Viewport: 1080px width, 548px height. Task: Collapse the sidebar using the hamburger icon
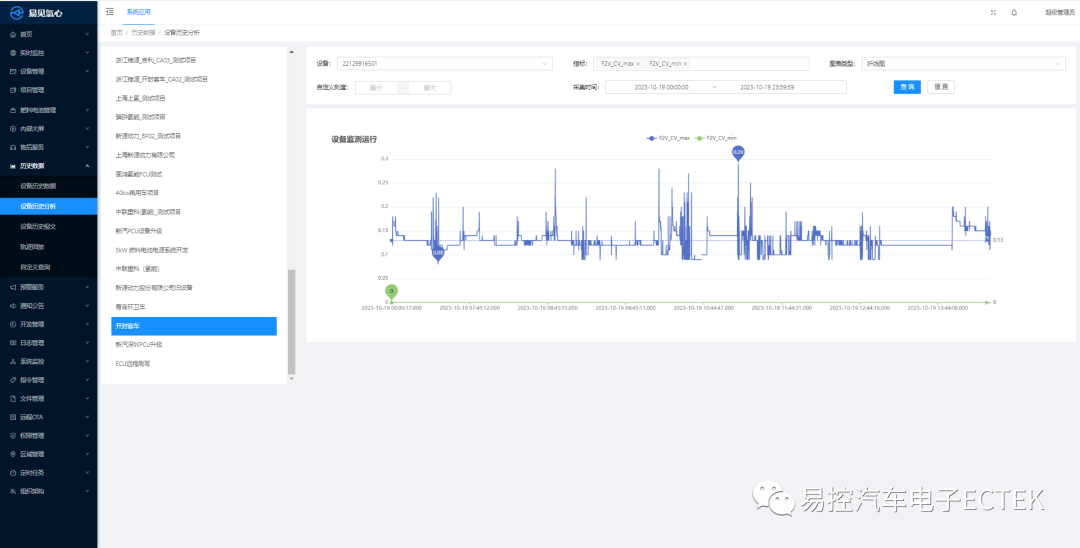pos(110,12)
